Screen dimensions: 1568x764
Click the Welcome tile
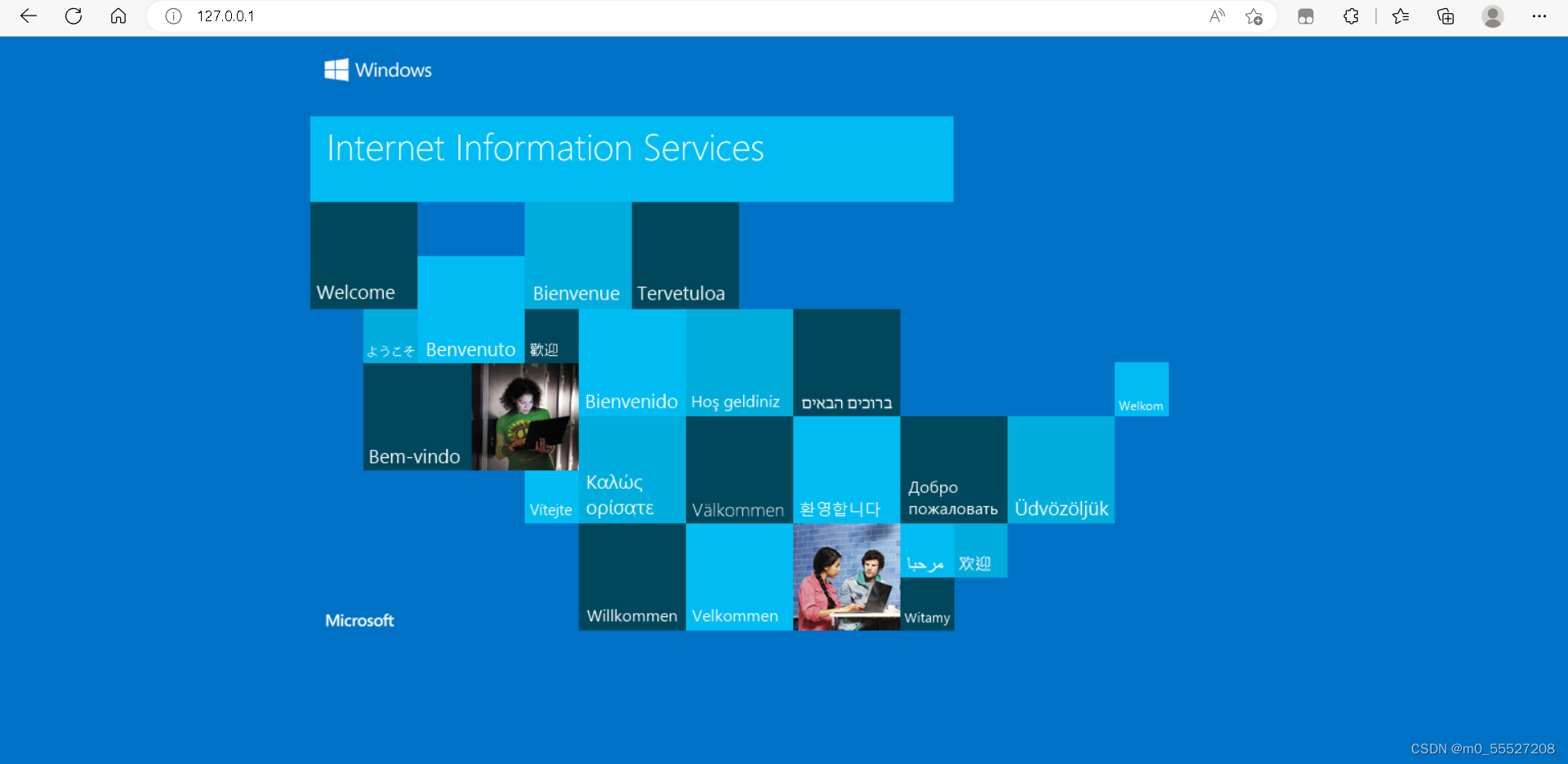[363, 255]
